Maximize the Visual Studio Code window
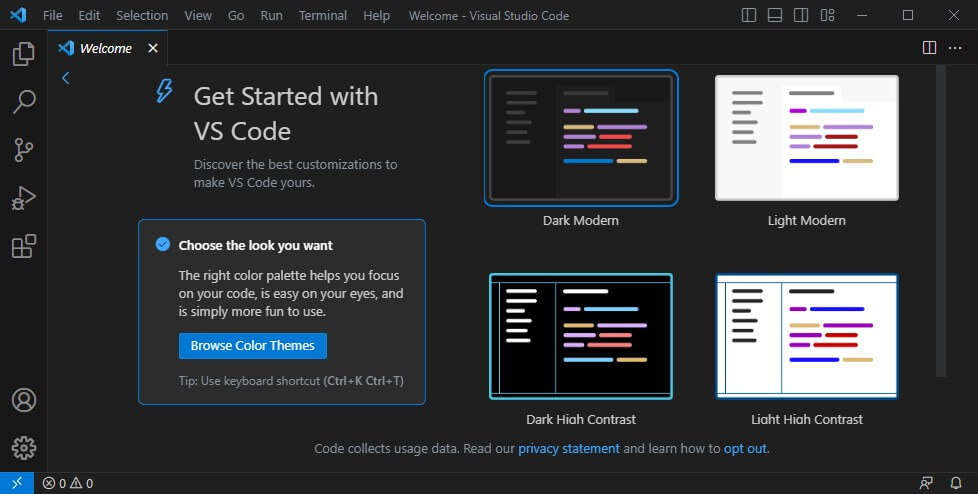This screenshot has height=494, width=978. [x=908, y=15]
